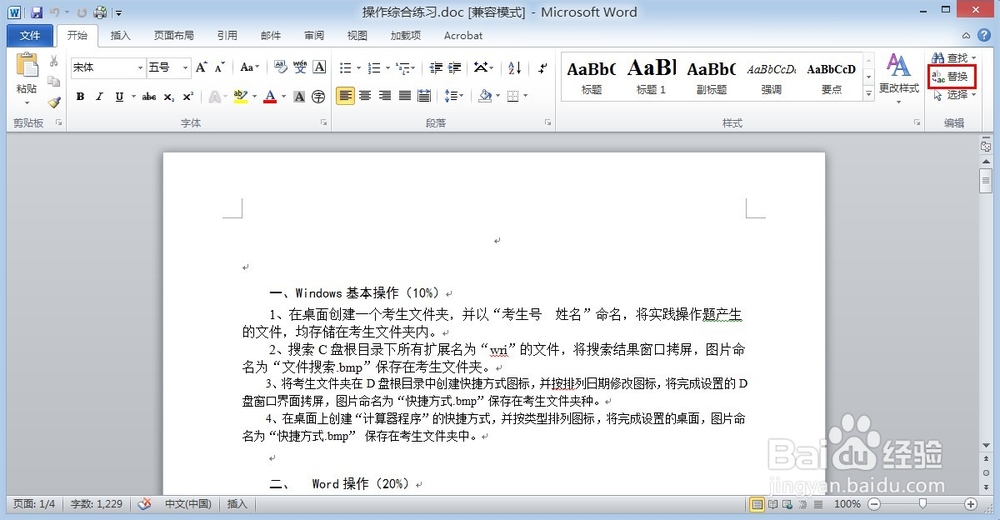Click the text effects glowing A icon
The image size is (1000, 520).
coord(215,96)
